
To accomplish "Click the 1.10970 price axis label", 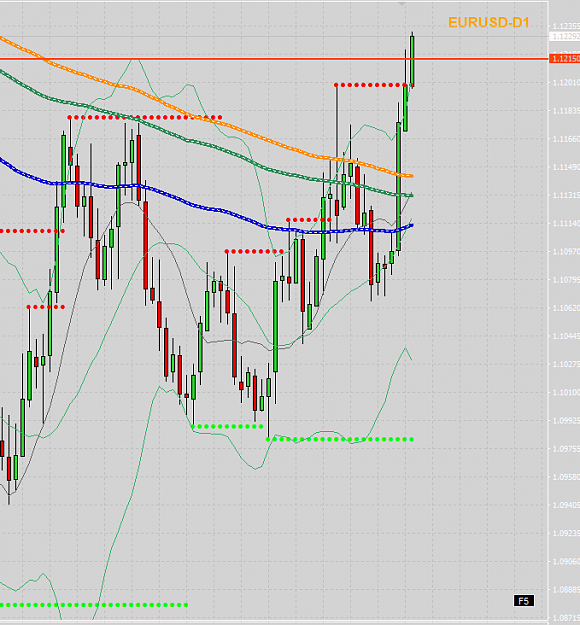I will [x=566, y=252].
